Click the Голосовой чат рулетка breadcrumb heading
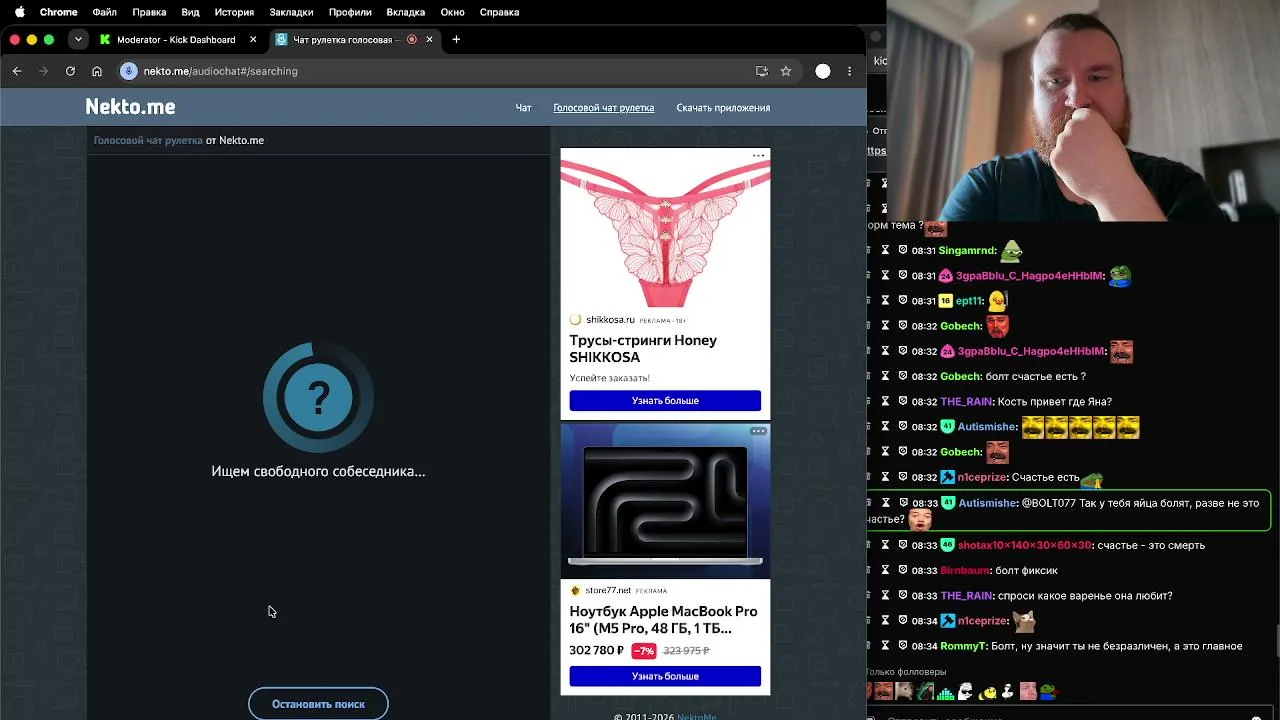Image resolution: width=1280 pixels, height=720 pixels. point(148,140)
